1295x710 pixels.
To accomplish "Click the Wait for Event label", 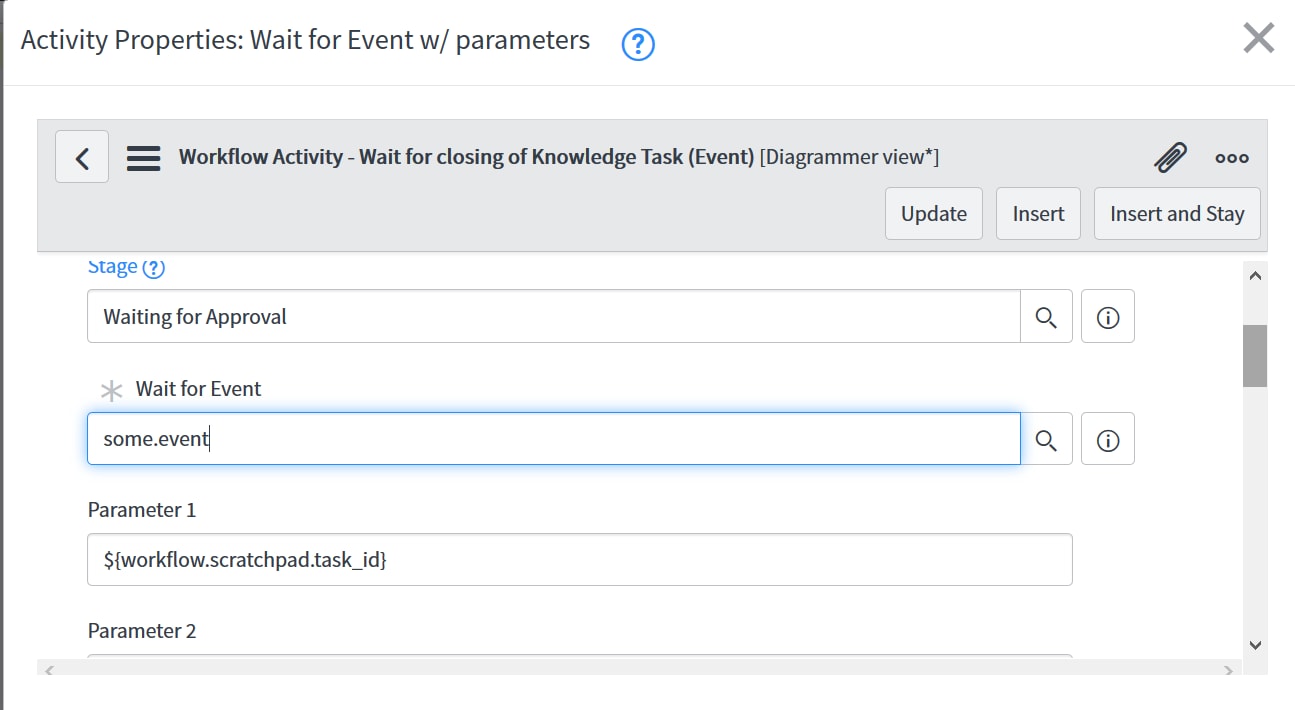I will (x=198, y=389).
